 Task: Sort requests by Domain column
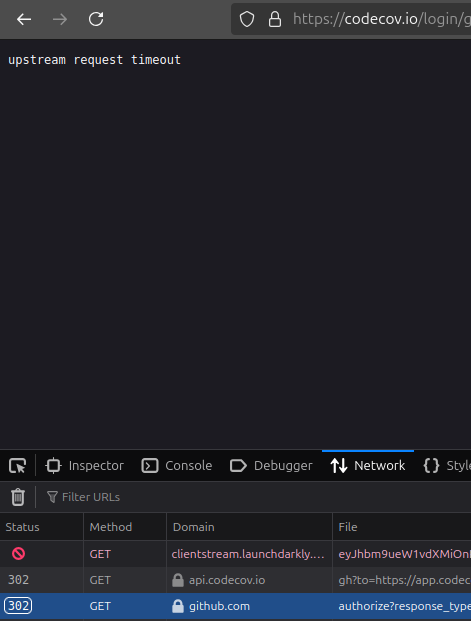point(249,527)
